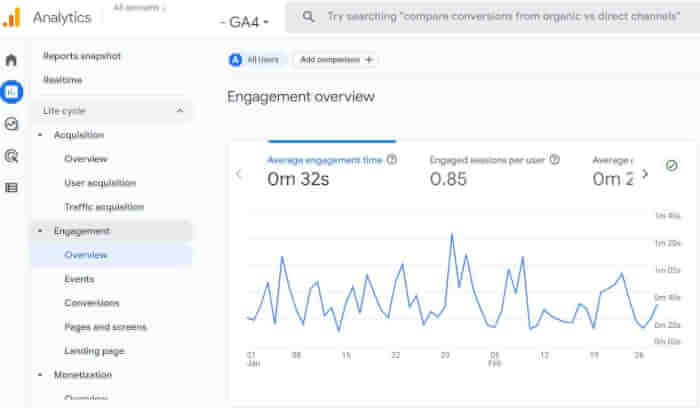This screenshot has height=408, width=700.
Task: Expand the Monetization tree group
Action: tap(40, 375)
